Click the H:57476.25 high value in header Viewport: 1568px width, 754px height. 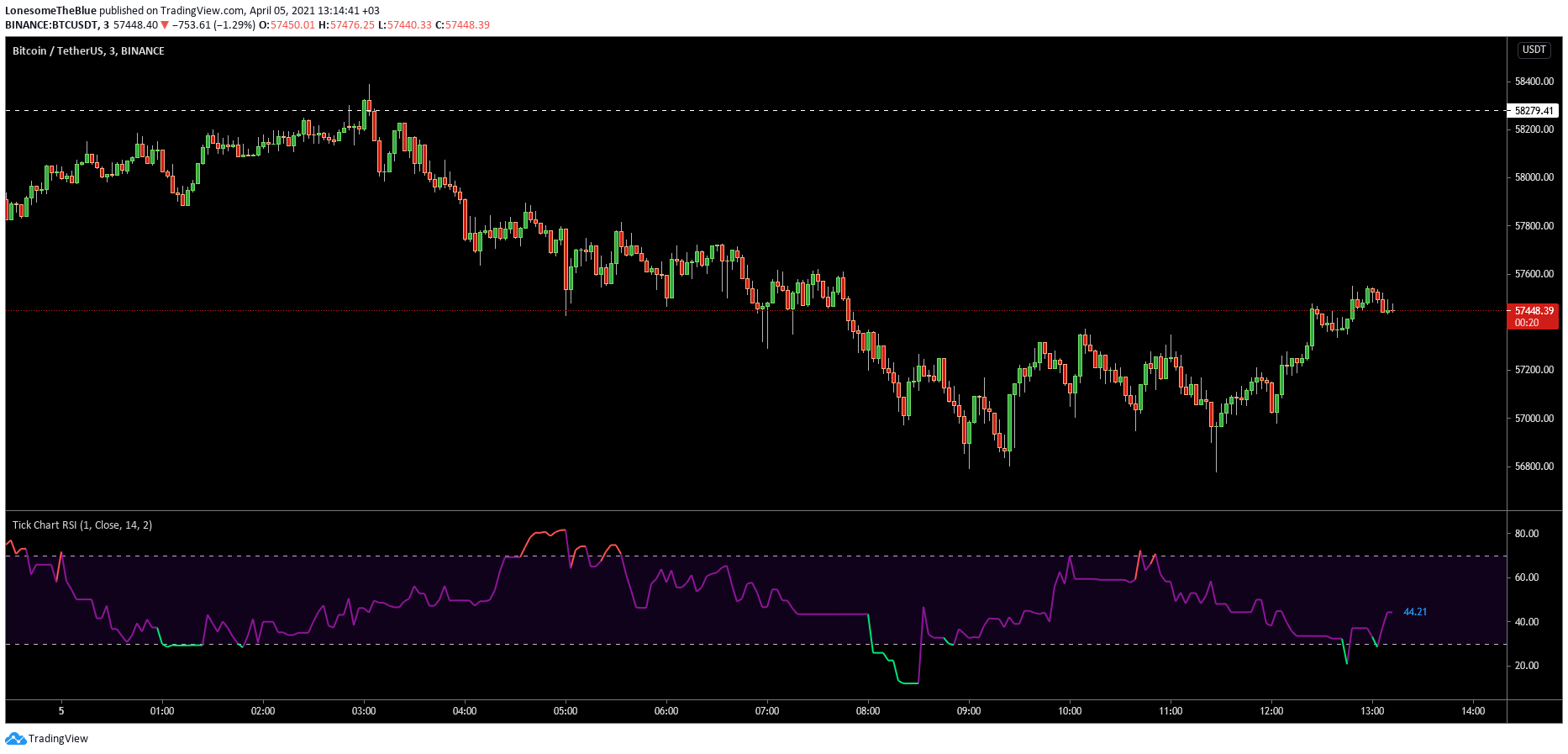click(x=346, y=25)
